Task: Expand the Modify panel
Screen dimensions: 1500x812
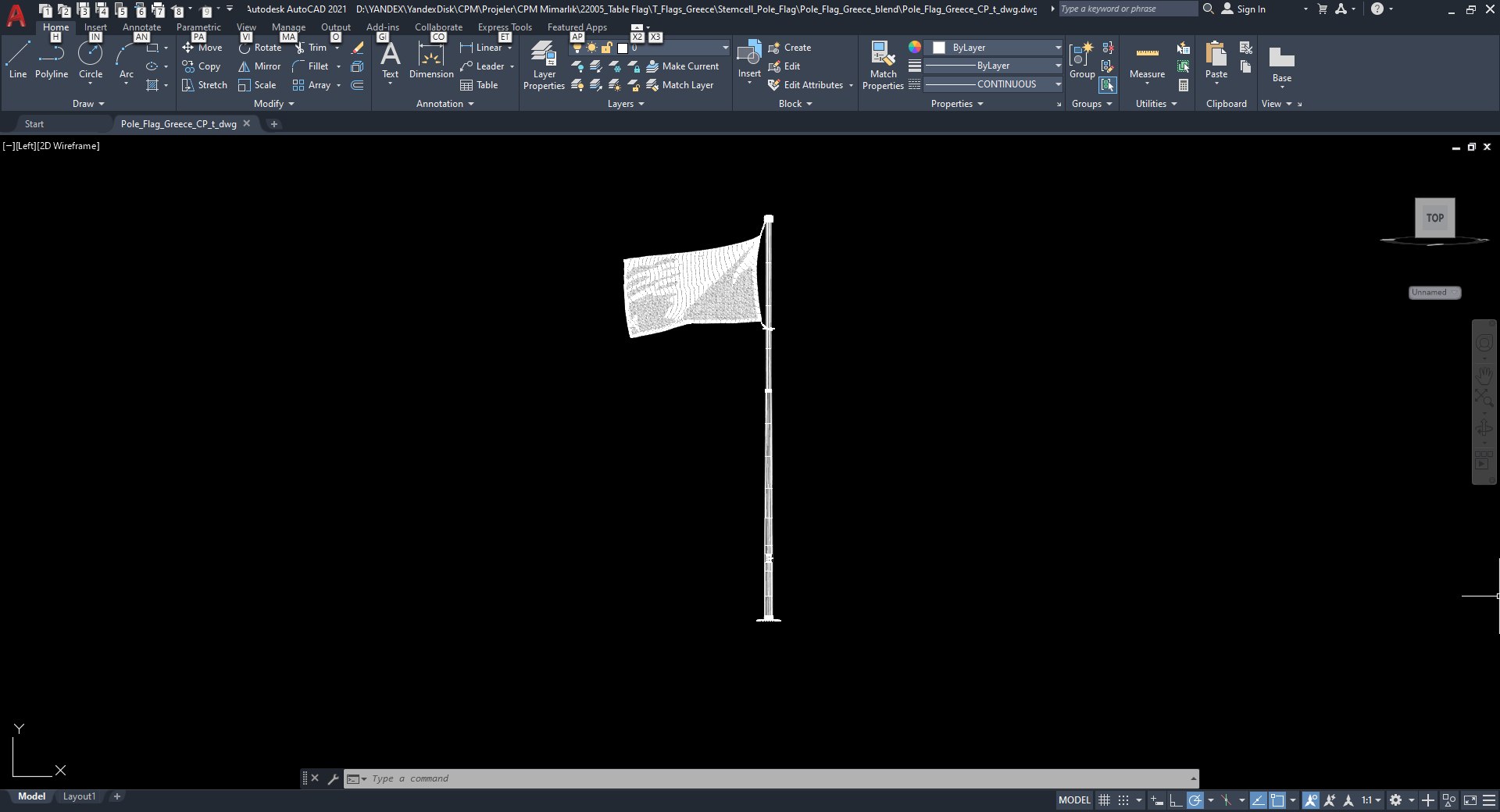Action: 274,104
